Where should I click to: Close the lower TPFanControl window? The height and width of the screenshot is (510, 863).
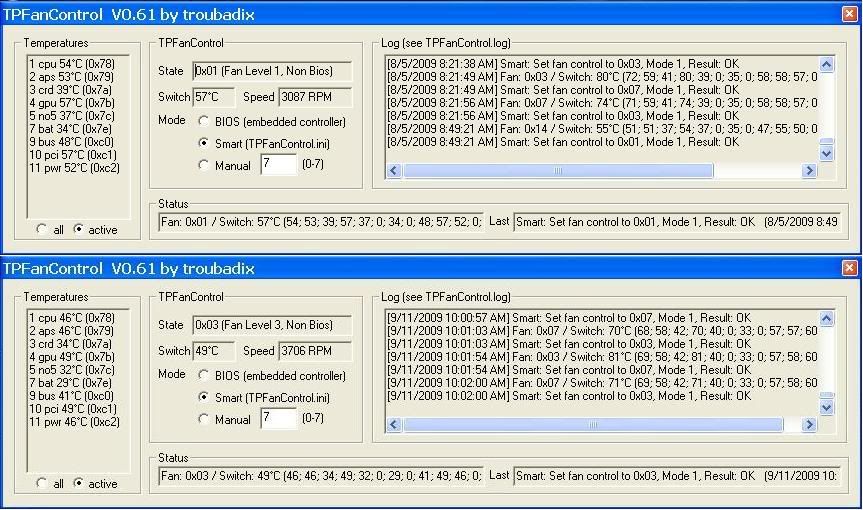tap(849, 268)
